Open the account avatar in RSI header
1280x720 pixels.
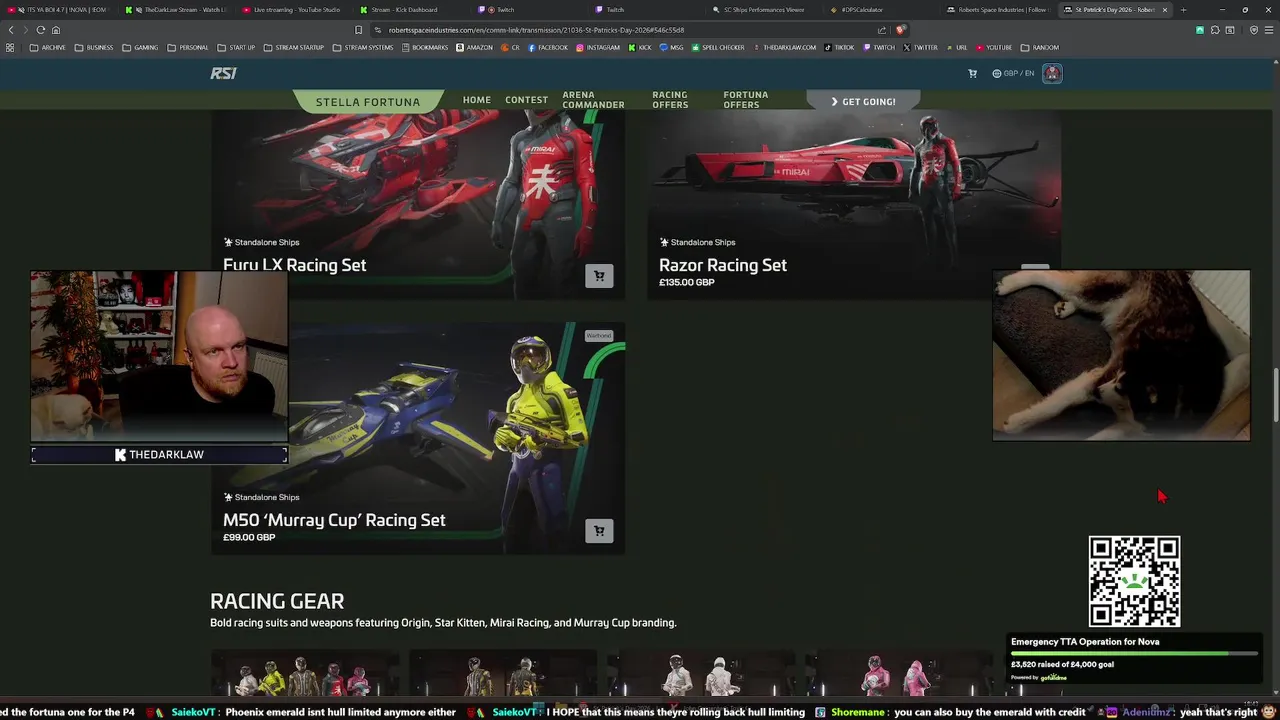click(1052, 73)
